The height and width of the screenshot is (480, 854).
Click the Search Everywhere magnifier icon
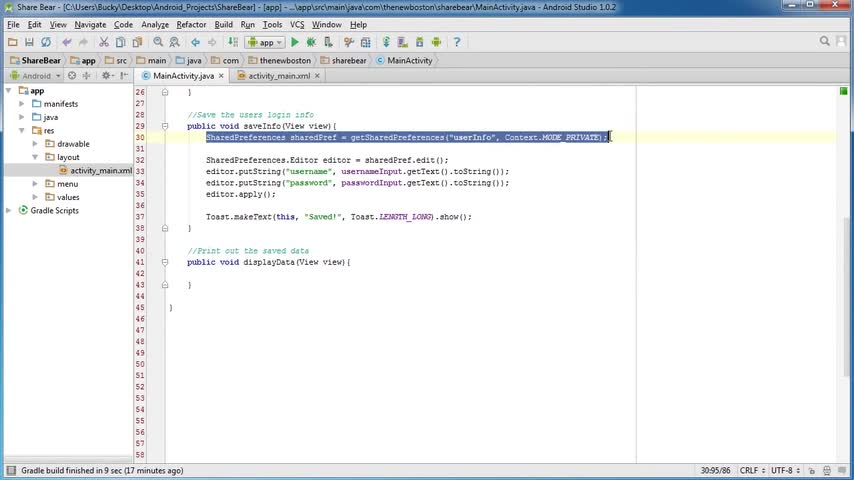coord(825,42)
